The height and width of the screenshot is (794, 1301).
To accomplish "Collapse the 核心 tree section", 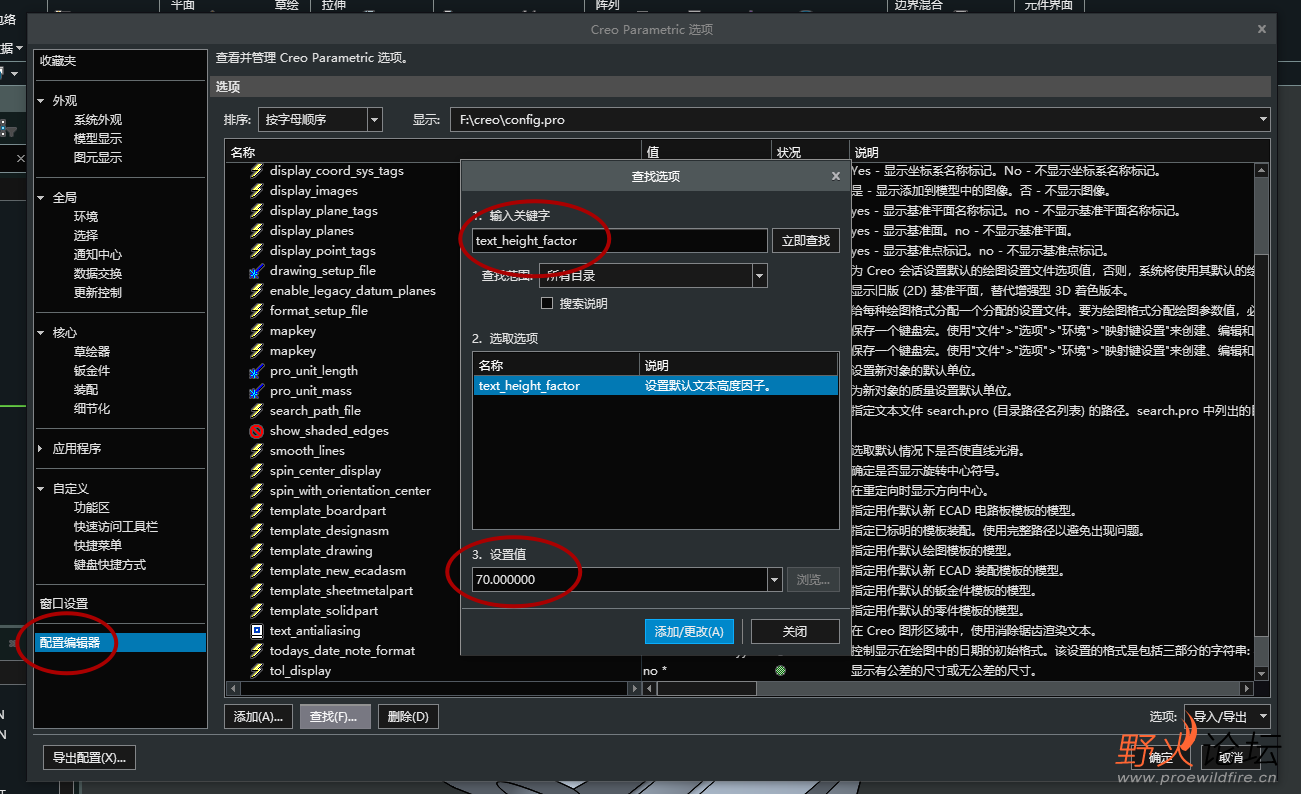I will pyautogui.click(x=41, y=333).
